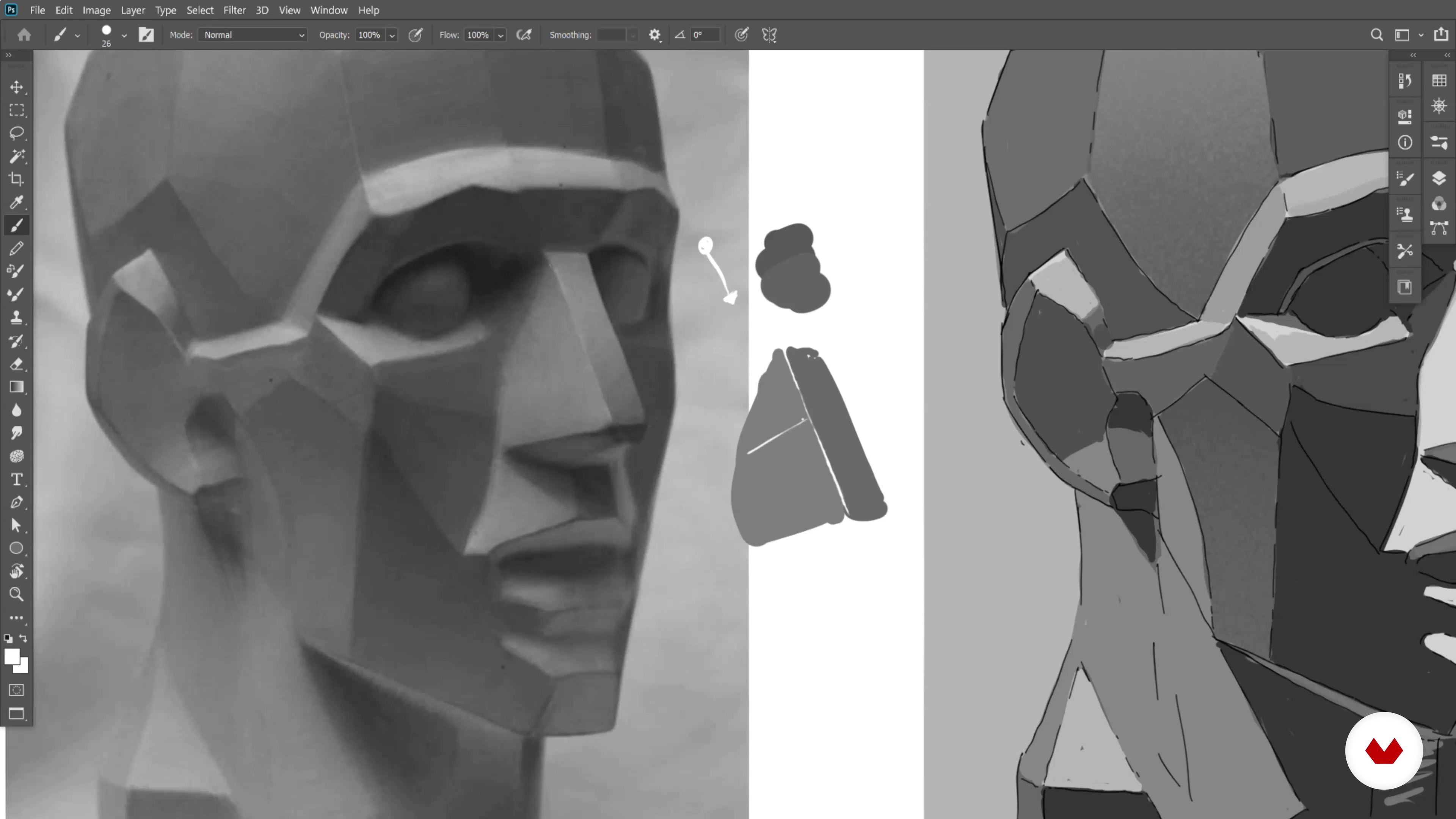Open the blending Mode dropdown
This screenshot has width=1456, height=819.
coord(253,35)
